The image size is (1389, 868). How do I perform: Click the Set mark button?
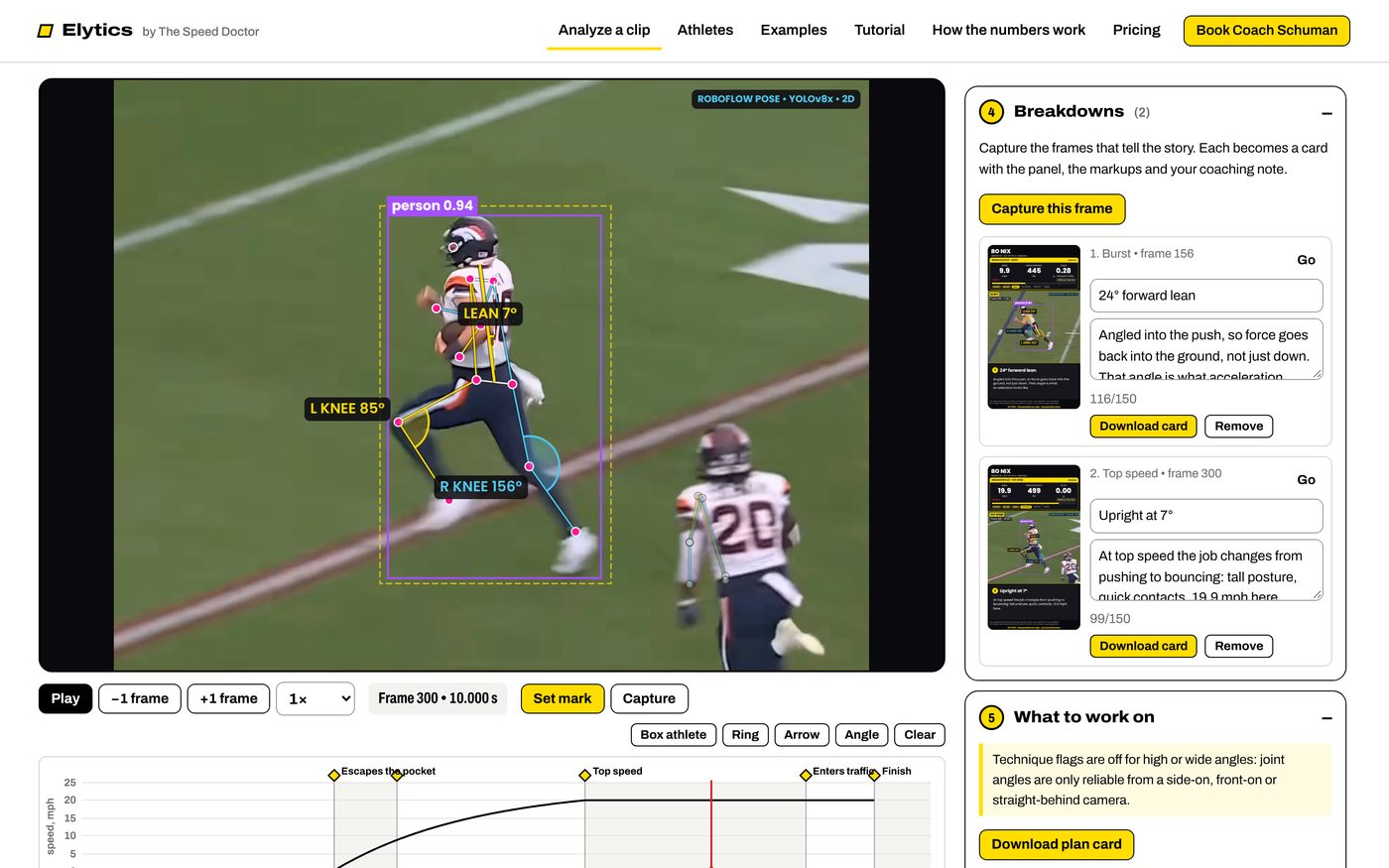[x=563, y=698]
